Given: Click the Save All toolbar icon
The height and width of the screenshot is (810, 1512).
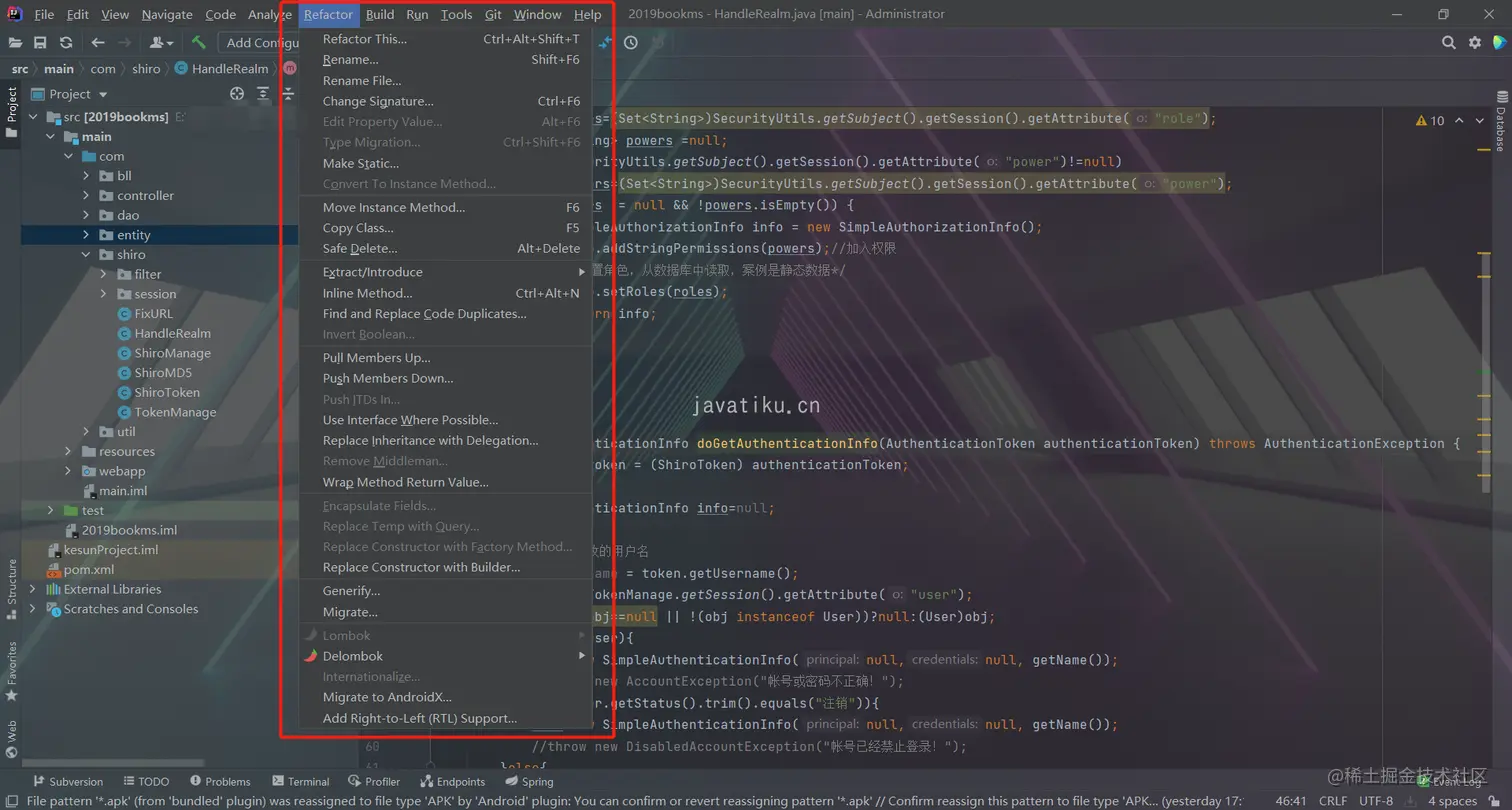Looking at the screenshot, I should click(40, 43).
